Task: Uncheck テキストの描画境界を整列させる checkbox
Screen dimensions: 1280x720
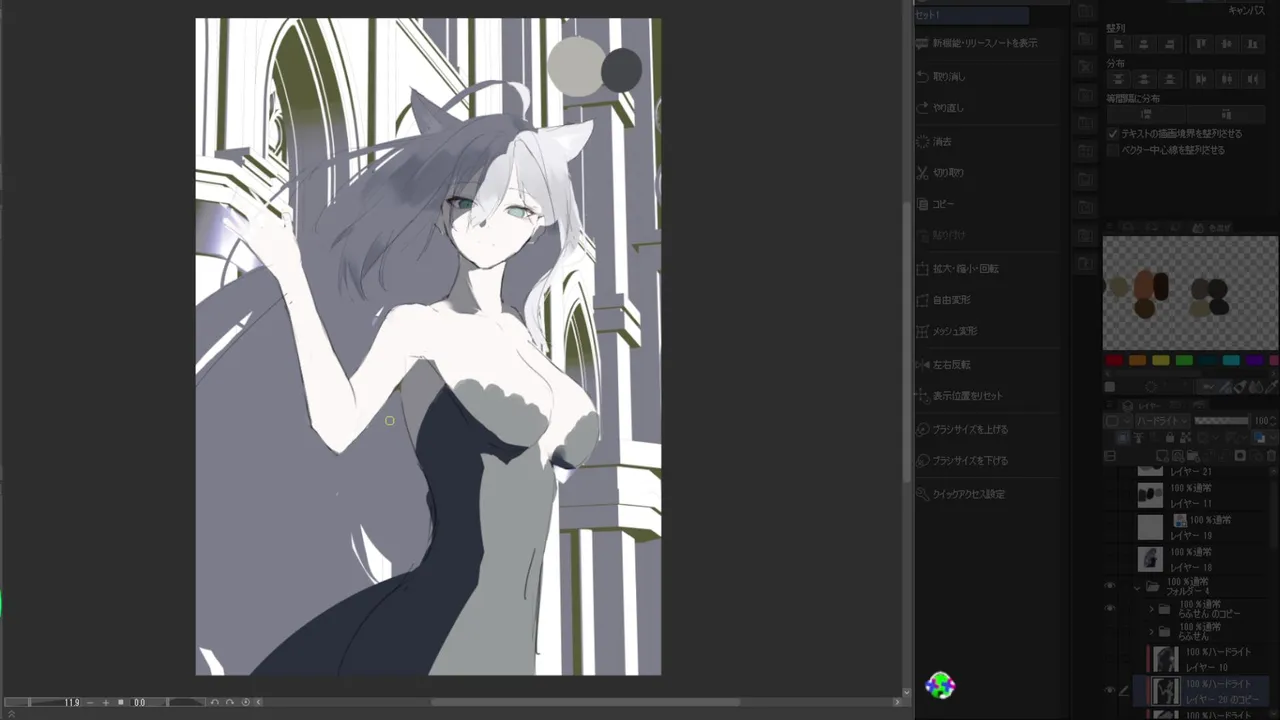Action: click(x=1113, y=133)
